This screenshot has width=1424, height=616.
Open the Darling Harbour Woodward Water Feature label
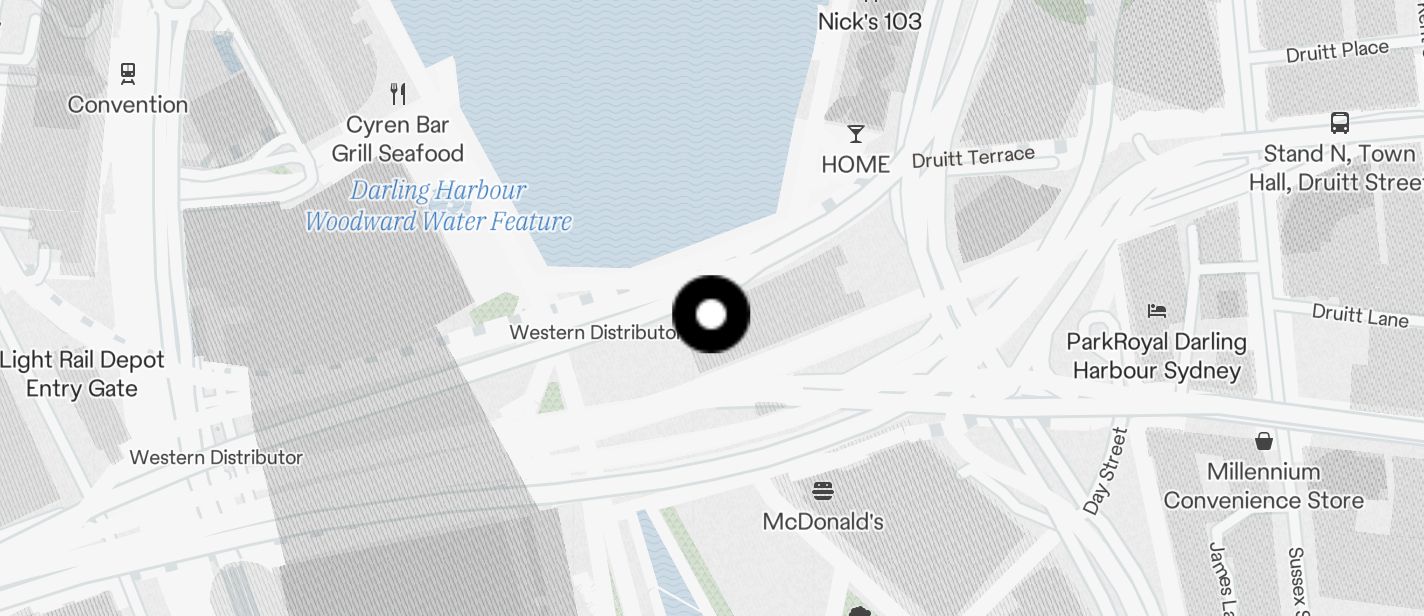coord(438,206)
